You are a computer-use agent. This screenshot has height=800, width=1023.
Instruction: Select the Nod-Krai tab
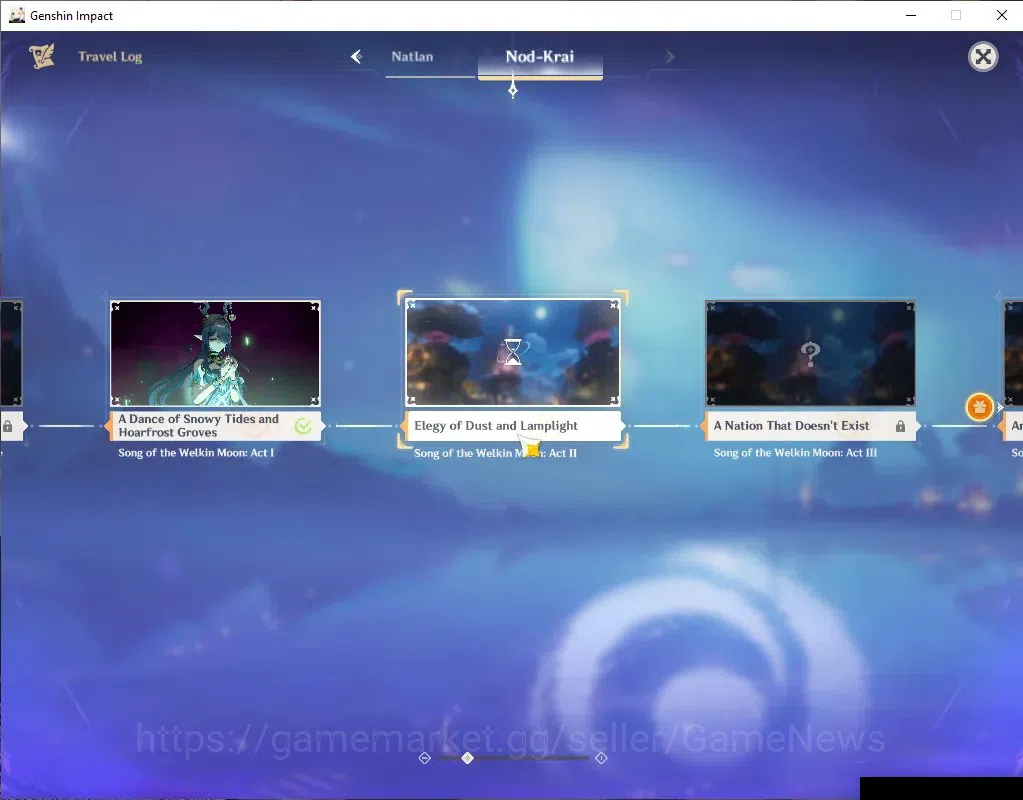[540, 57]
